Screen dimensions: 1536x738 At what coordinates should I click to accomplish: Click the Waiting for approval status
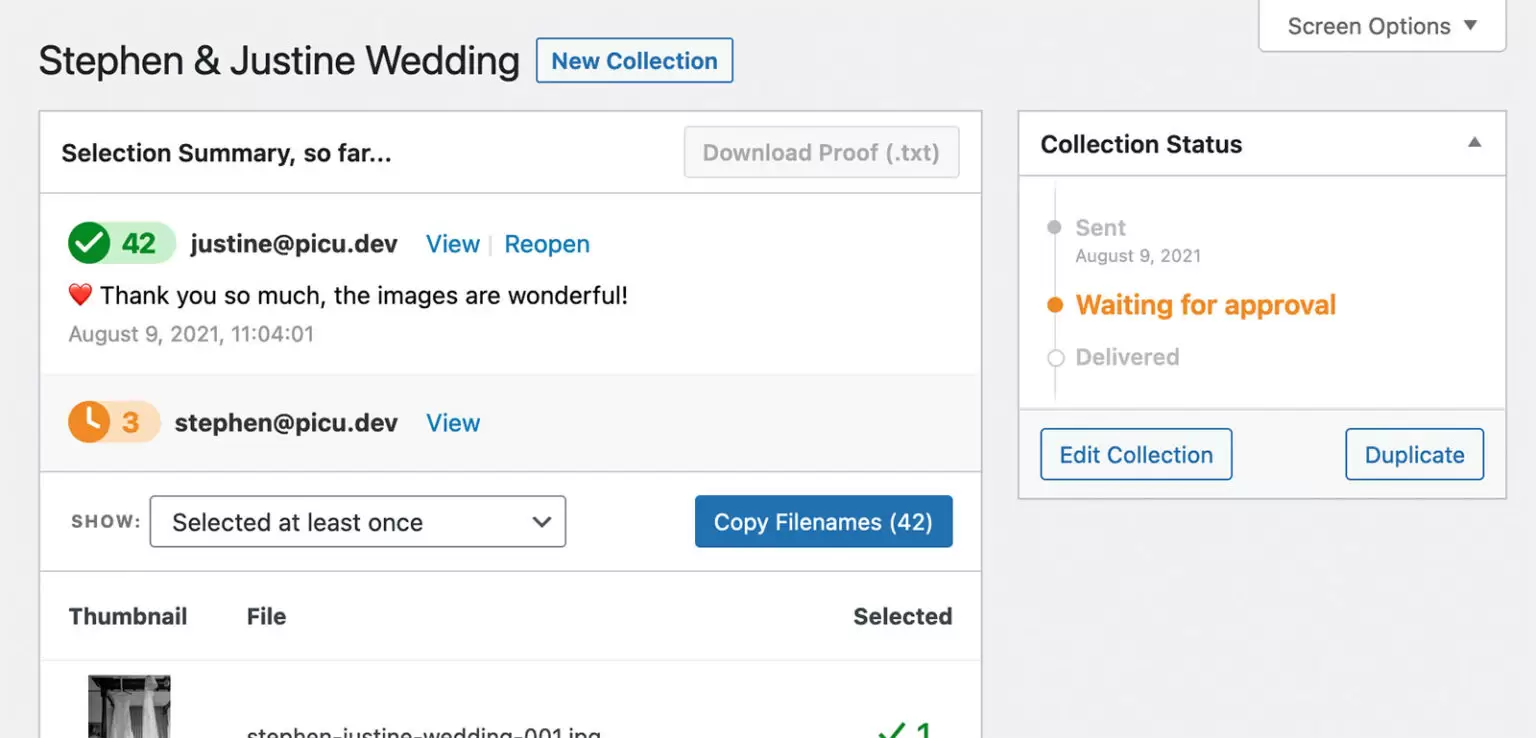(1206, 305)
